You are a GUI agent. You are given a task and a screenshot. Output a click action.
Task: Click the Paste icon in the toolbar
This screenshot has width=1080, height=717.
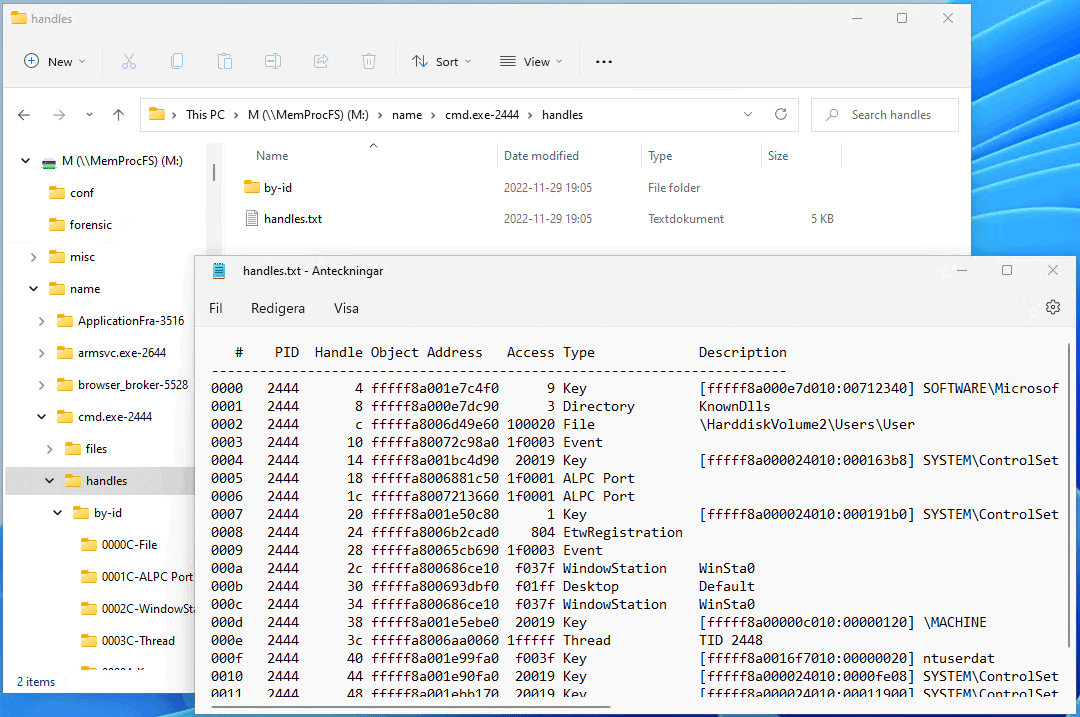(x=224, y=61)
